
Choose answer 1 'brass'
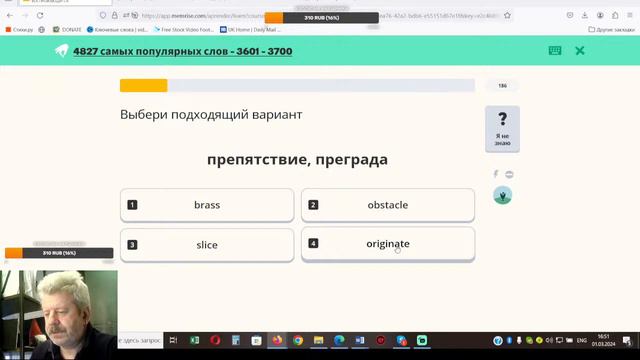point(207,205)
